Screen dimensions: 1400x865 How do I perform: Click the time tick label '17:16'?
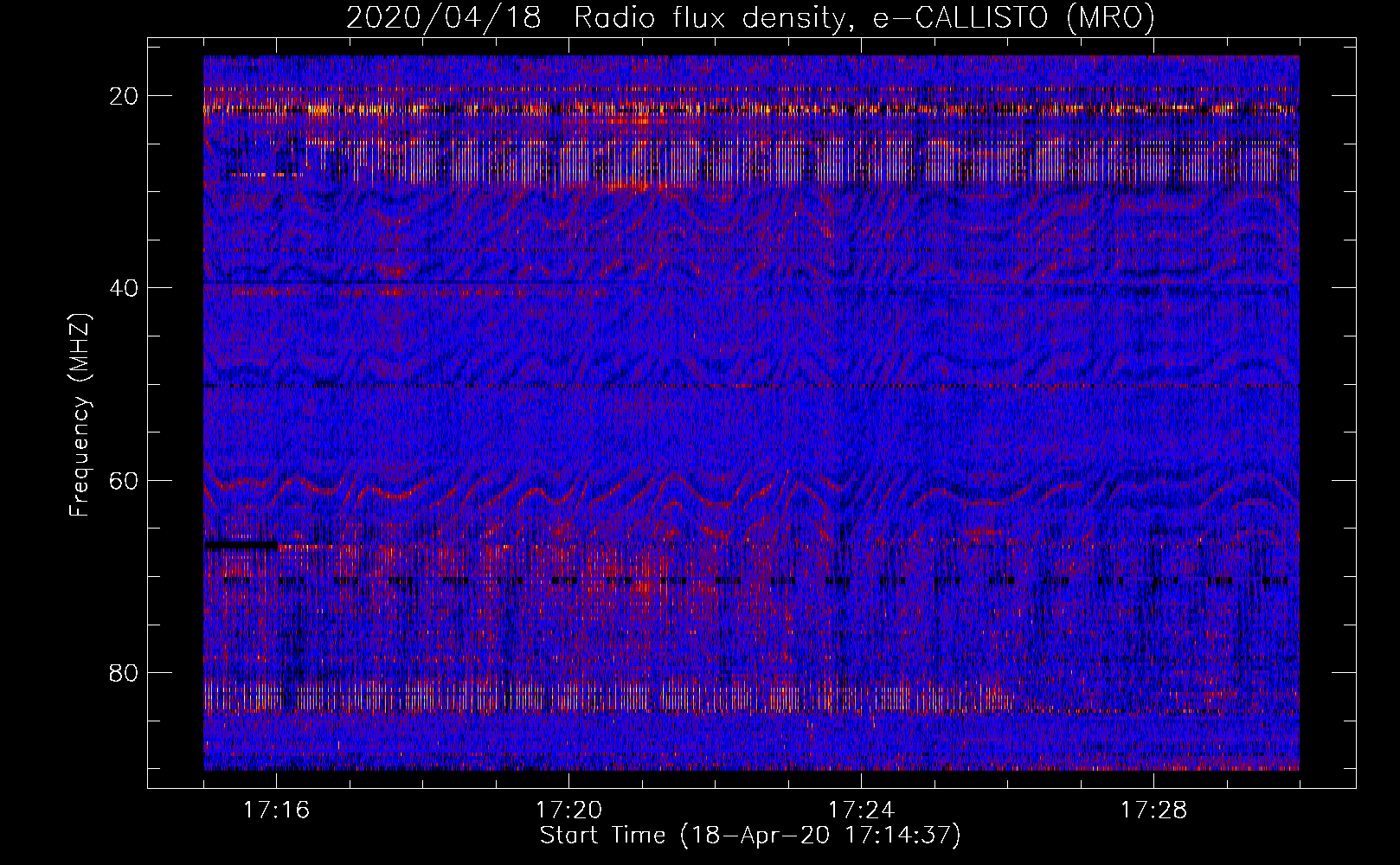coord(276,811)
